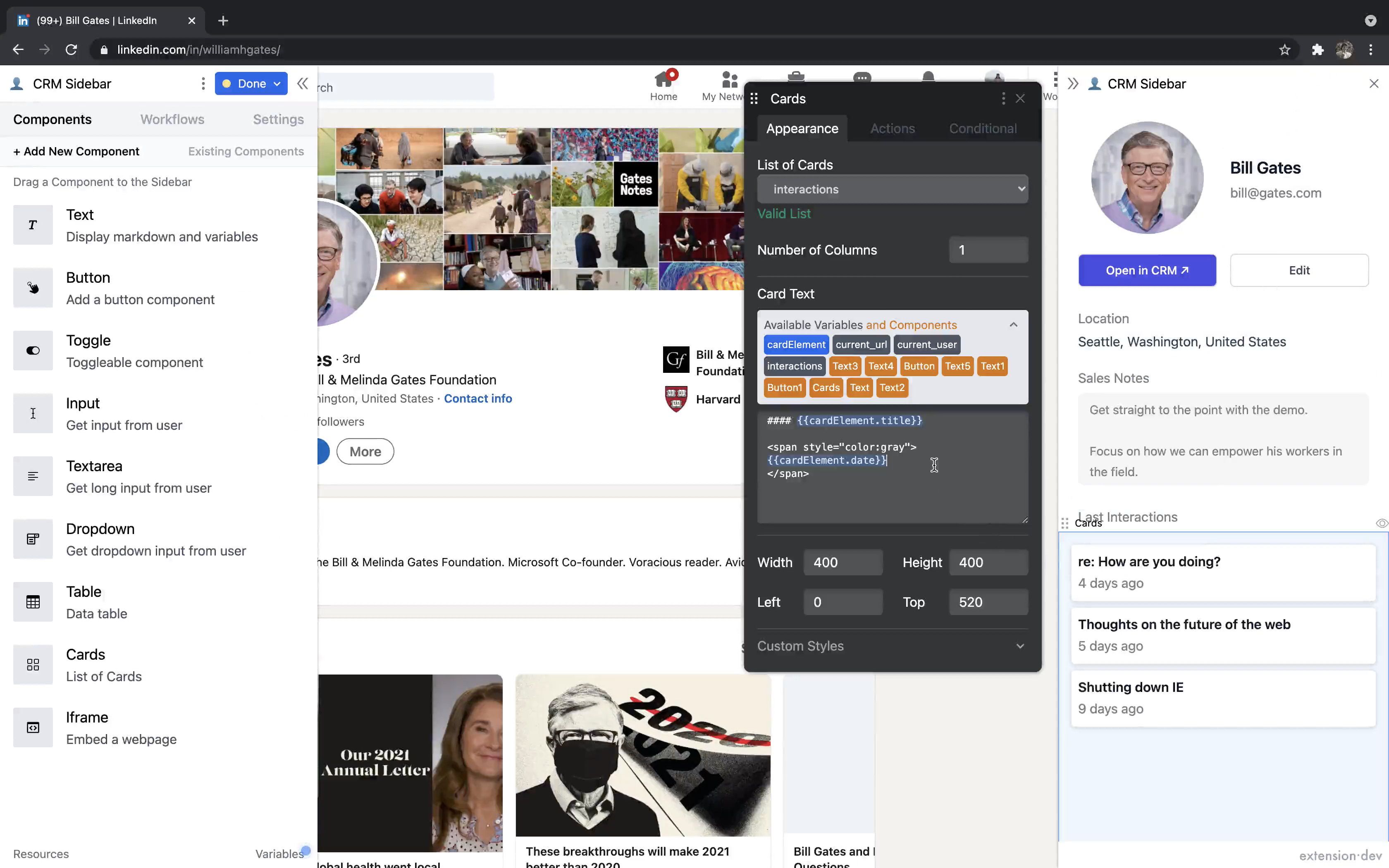Click the More button on LinkedIn profile
This screenshot has width=1389, height=868.
coord(365,452)
